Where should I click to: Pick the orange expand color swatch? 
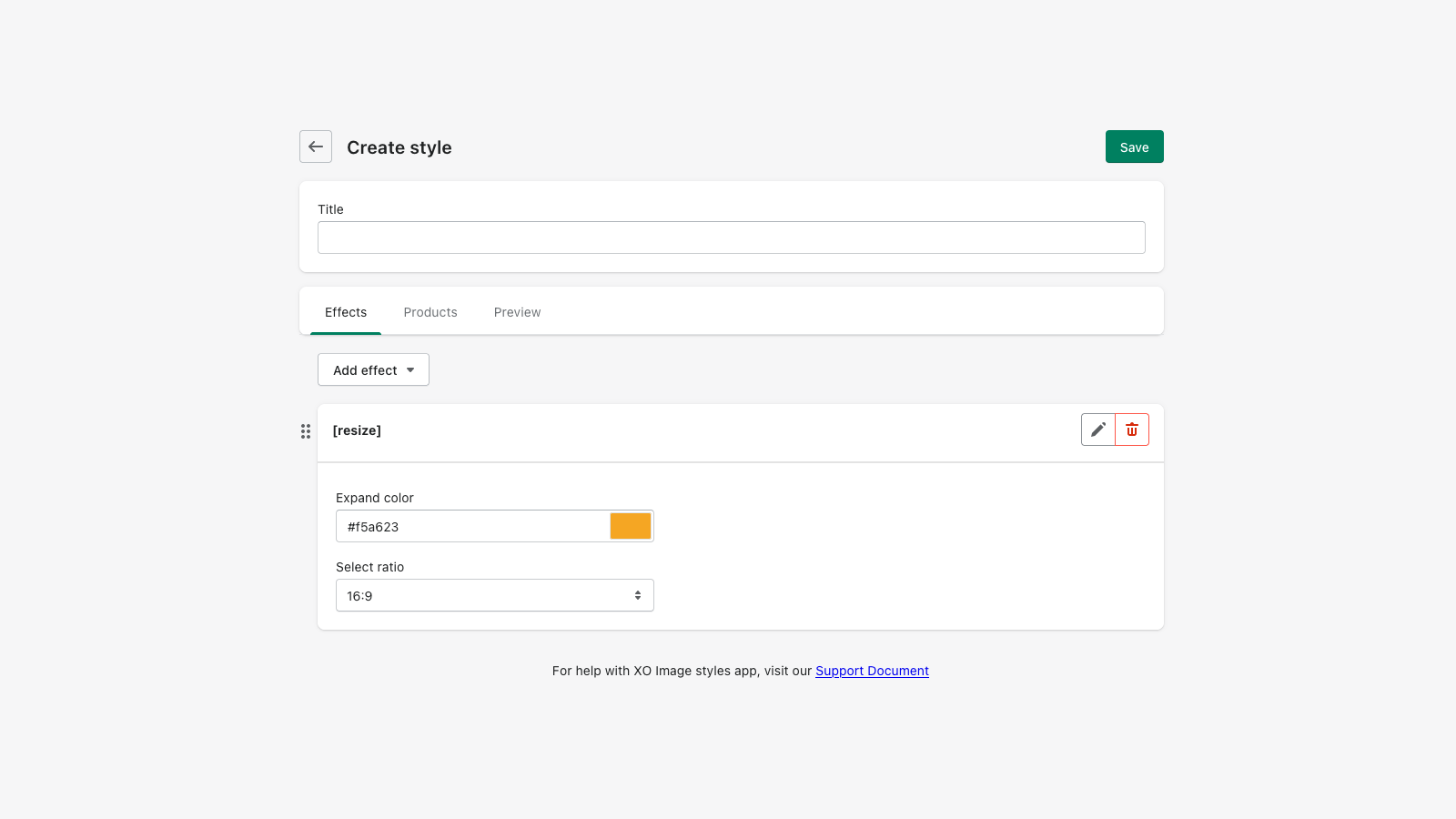point(631,526)
